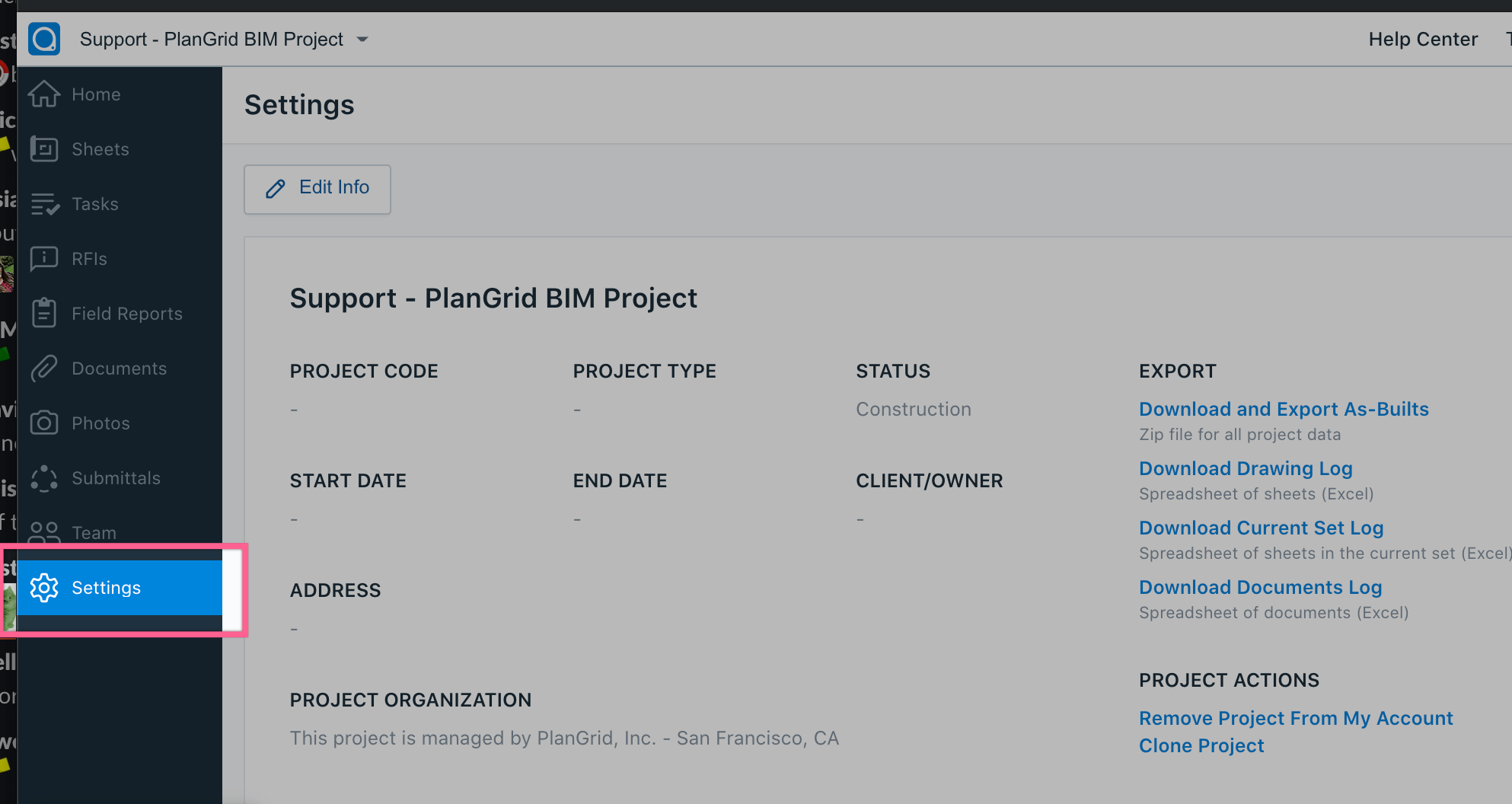Click 'Spreadsheet of sheets (Excel)' text

click(x=1256, y=493)
